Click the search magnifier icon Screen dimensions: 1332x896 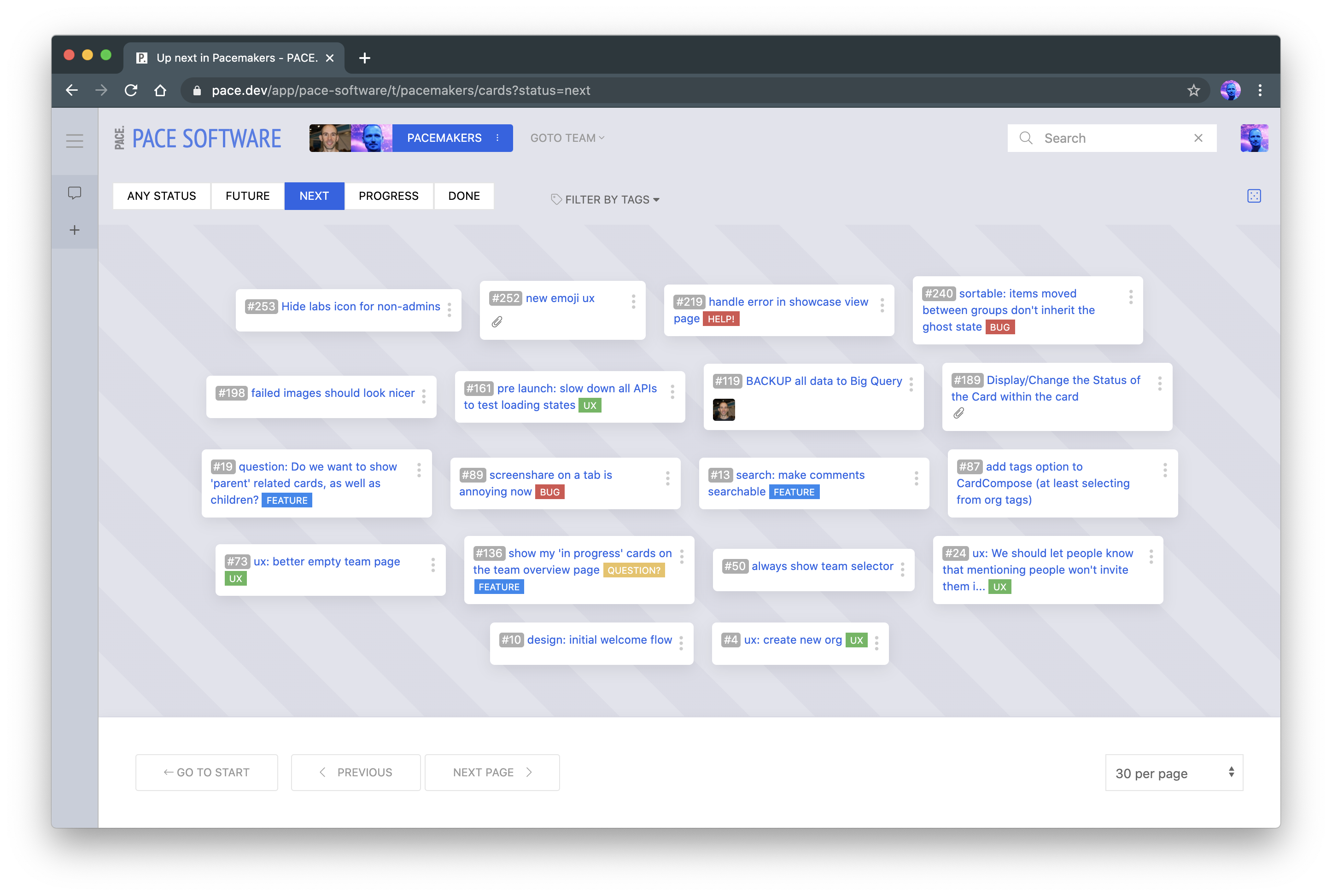point(1026,138)
